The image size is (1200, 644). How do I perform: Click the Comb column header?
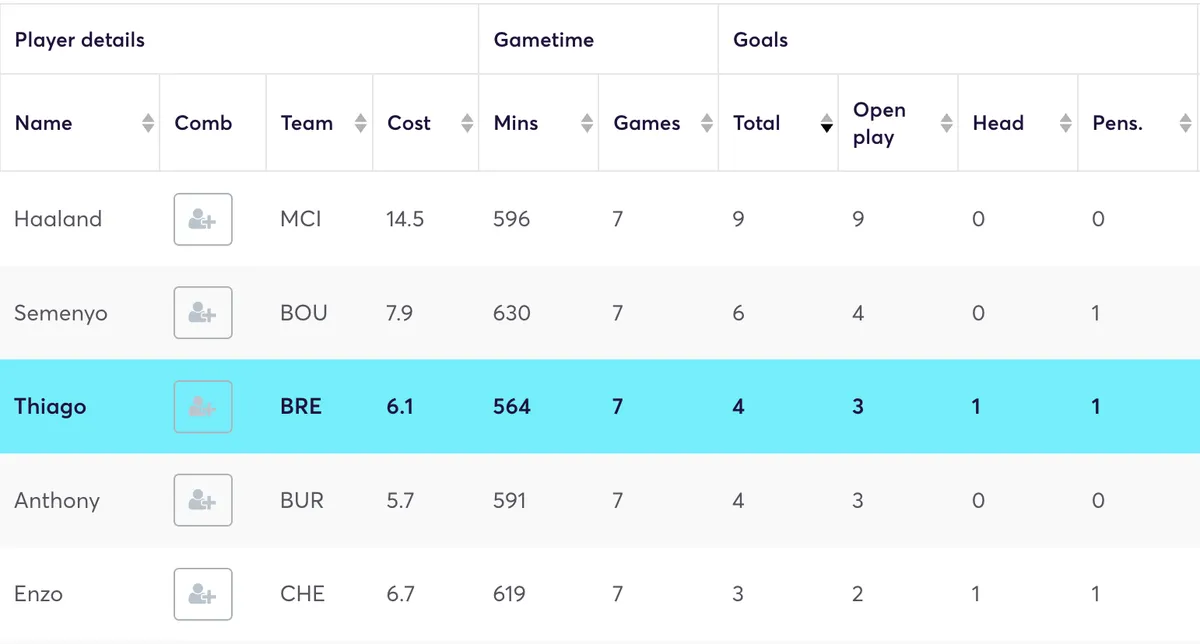tap(203, 123)
